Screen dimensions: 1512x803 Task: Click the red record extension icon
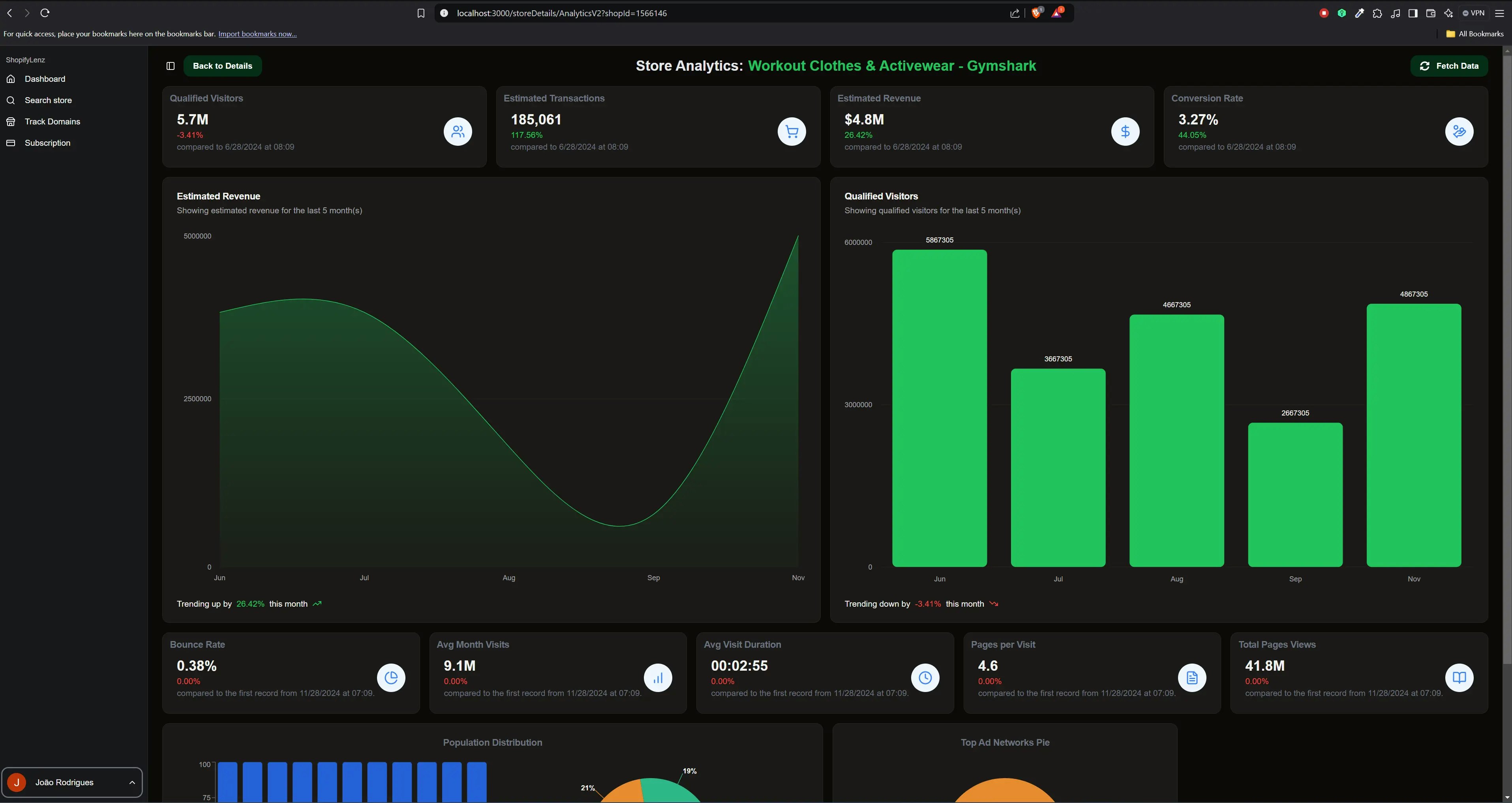coord(1324,13)
